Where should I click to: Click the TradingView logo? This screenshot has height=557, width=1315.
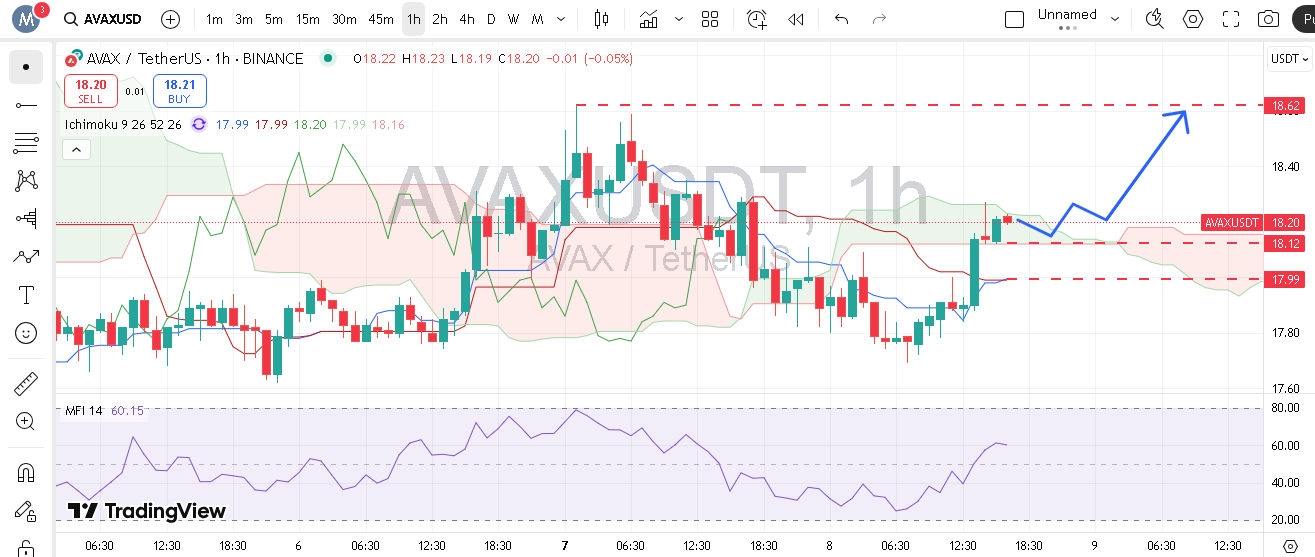point(147,511)
